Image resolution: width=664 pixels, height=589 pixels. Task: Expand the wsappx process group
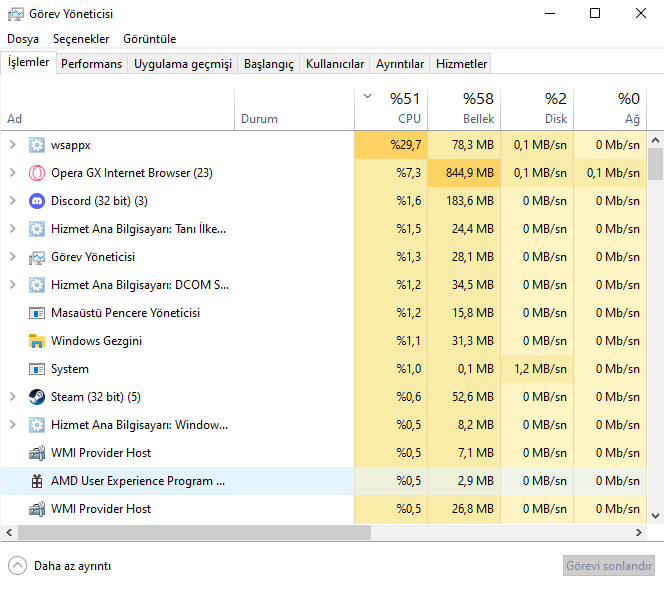(x=12, y=145)
